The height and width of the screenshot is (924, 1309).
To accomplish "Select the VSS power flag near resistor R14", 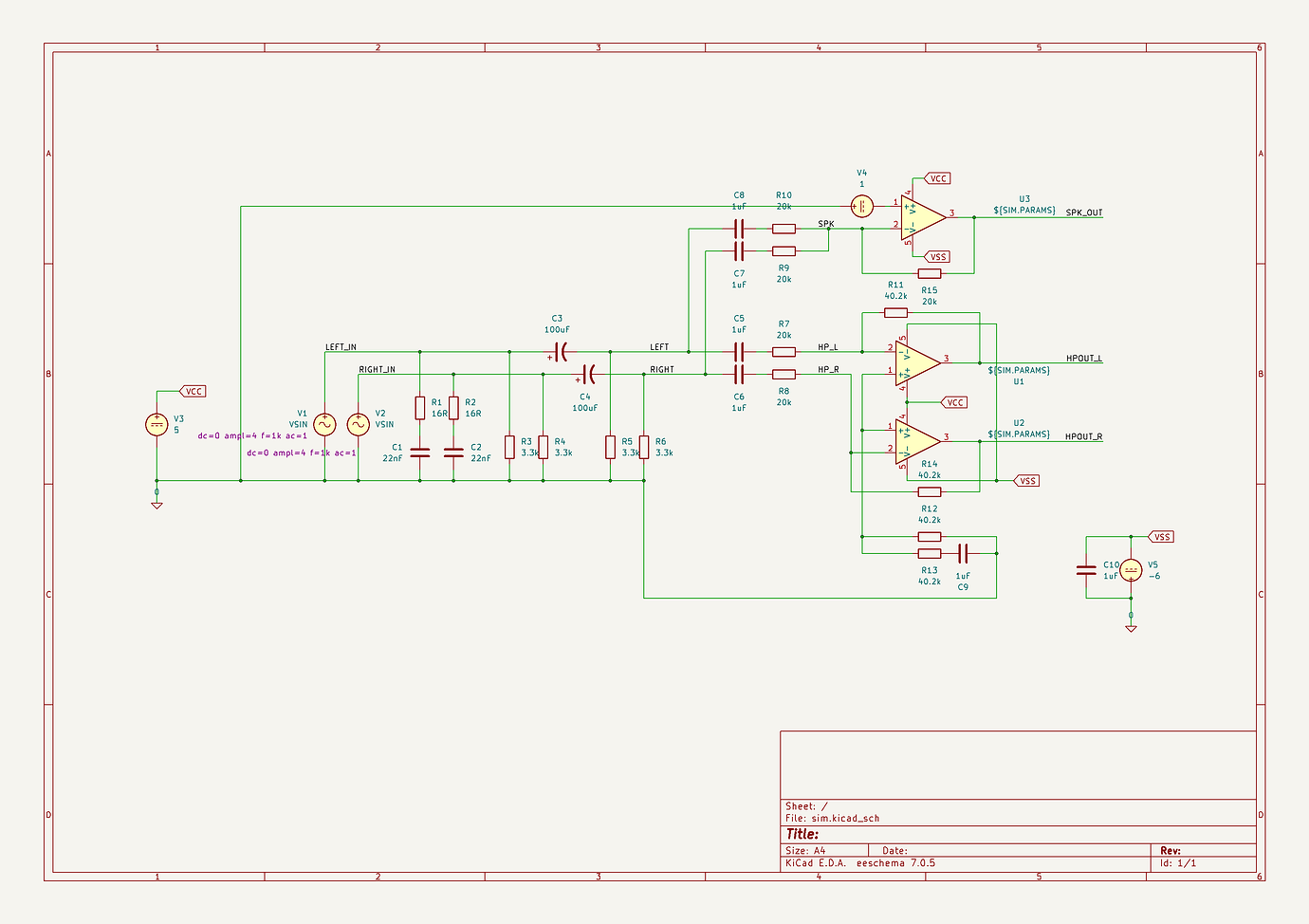I will [x=1027, y=480].
